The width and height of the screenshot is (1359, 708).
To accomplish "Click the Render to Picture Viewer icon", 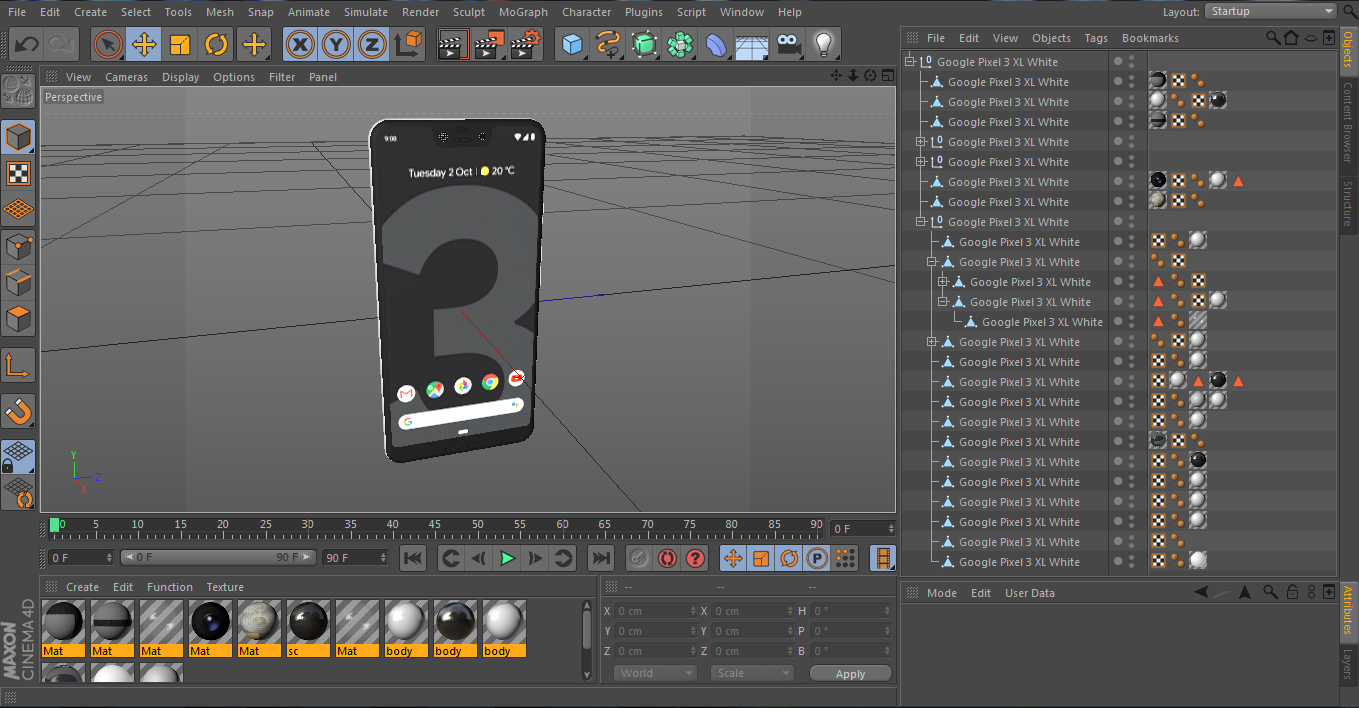I will (x=489, y=45).
